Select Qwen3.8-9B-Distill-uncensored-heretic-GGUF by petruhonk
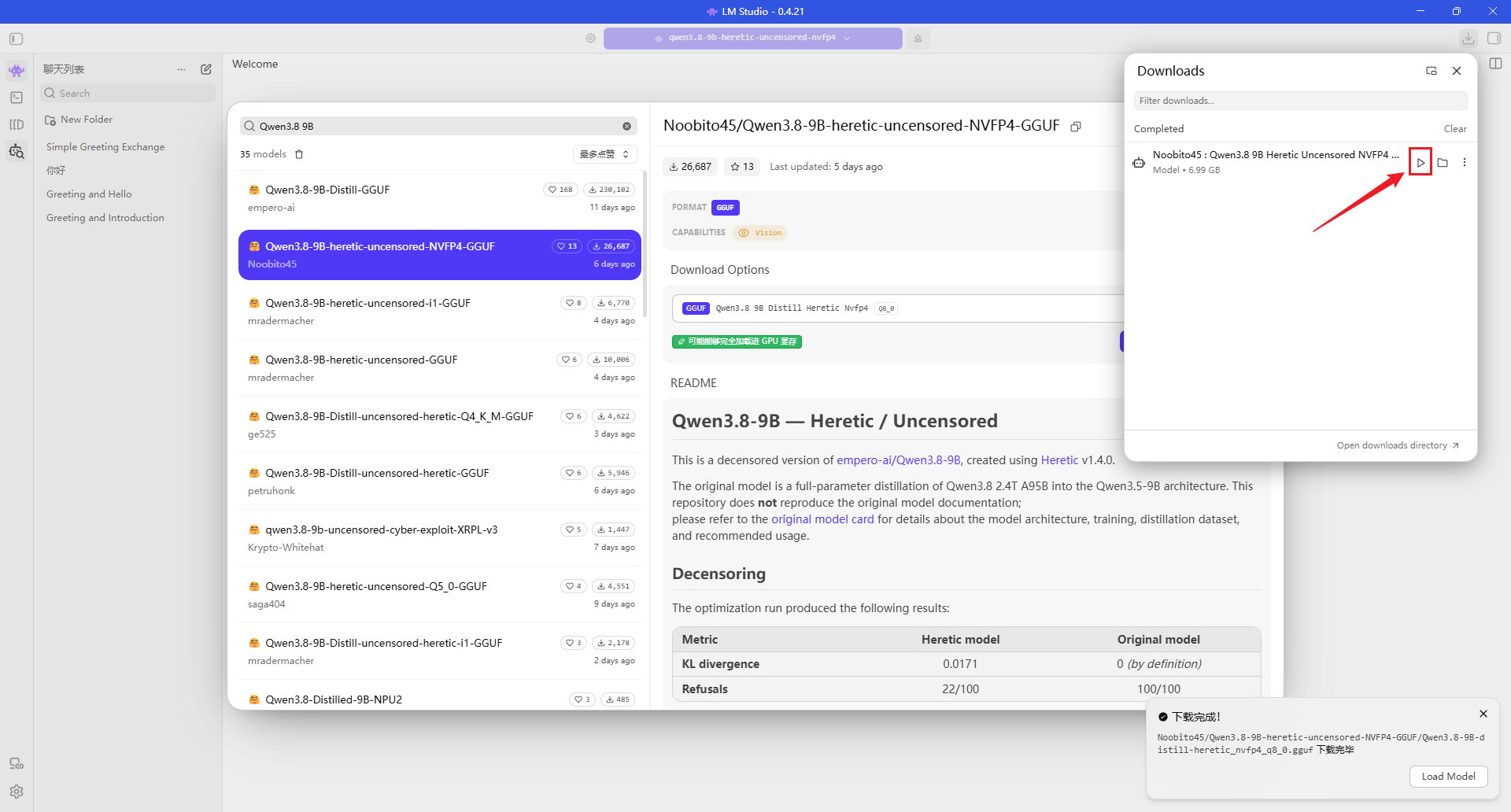Viewport: 1511px width, 812px height. [x=440, y=482]
